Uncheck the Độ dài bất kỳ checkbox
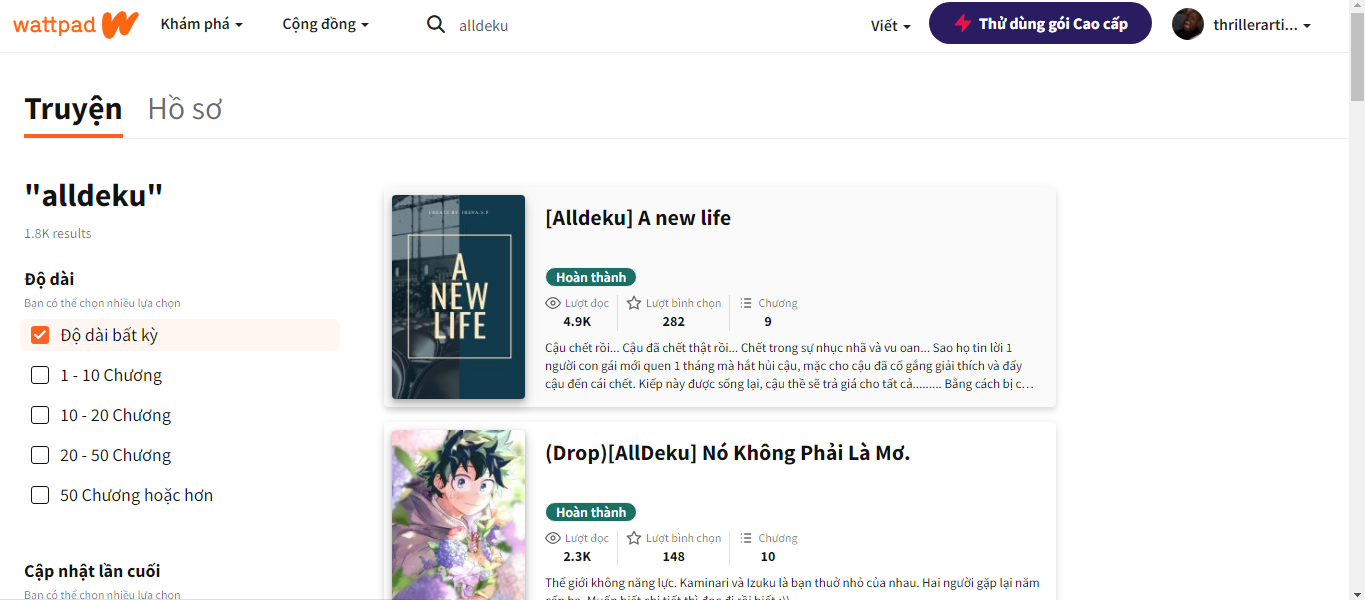This screenshot has width=1365, height=600. [40, 335]
